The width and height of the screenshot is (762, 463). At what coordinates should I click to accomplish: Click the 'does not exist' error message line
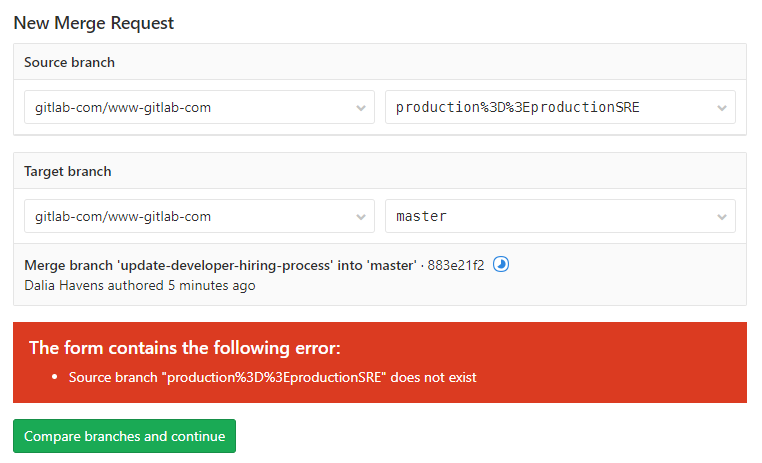pos(273,377)
